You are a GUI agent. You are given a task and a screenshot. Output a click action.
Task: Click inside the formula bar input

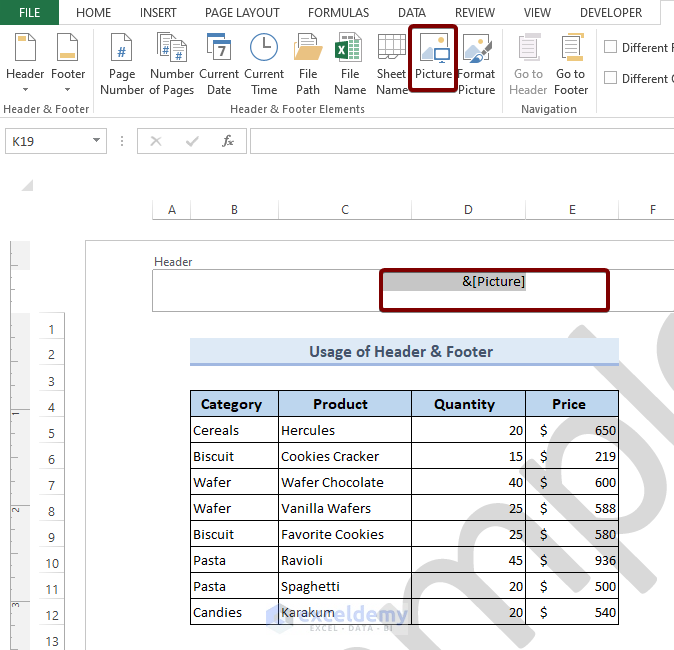462,141
